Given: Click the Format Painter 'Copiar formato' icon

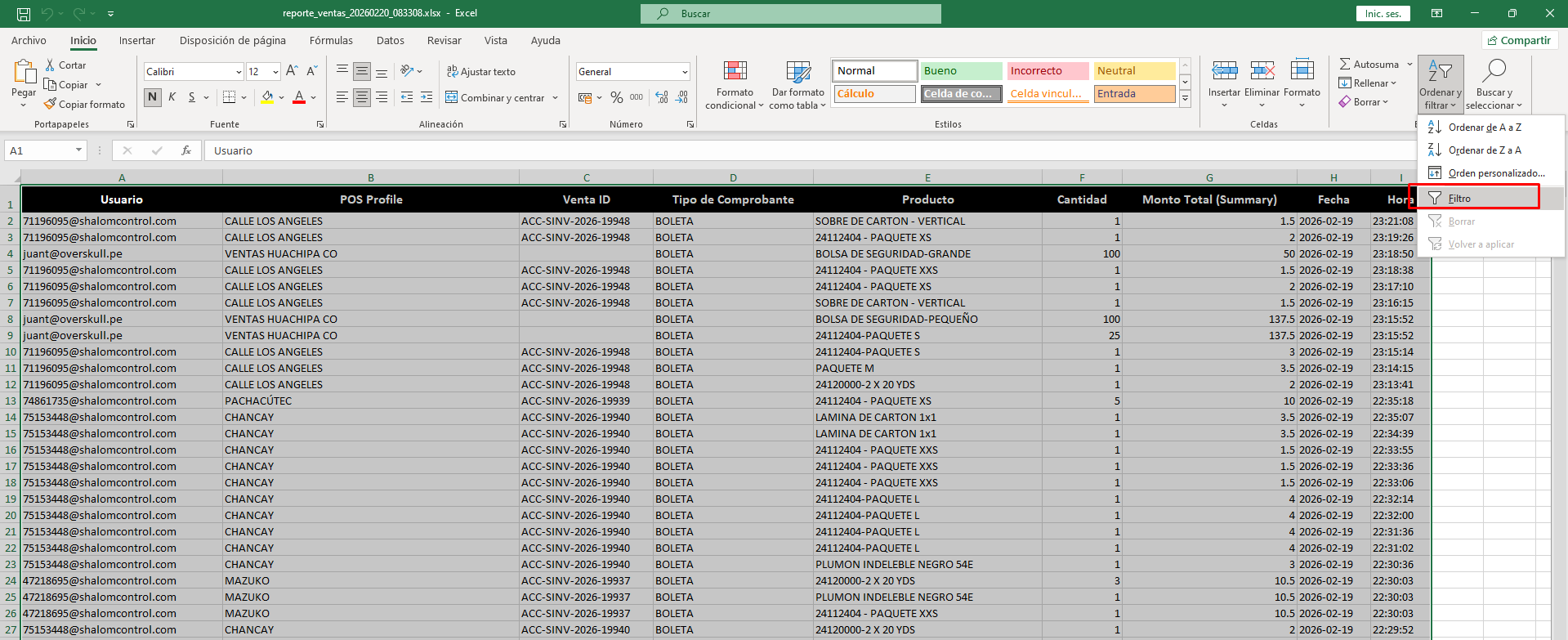Looking at the screenshot, I should 50,105.
